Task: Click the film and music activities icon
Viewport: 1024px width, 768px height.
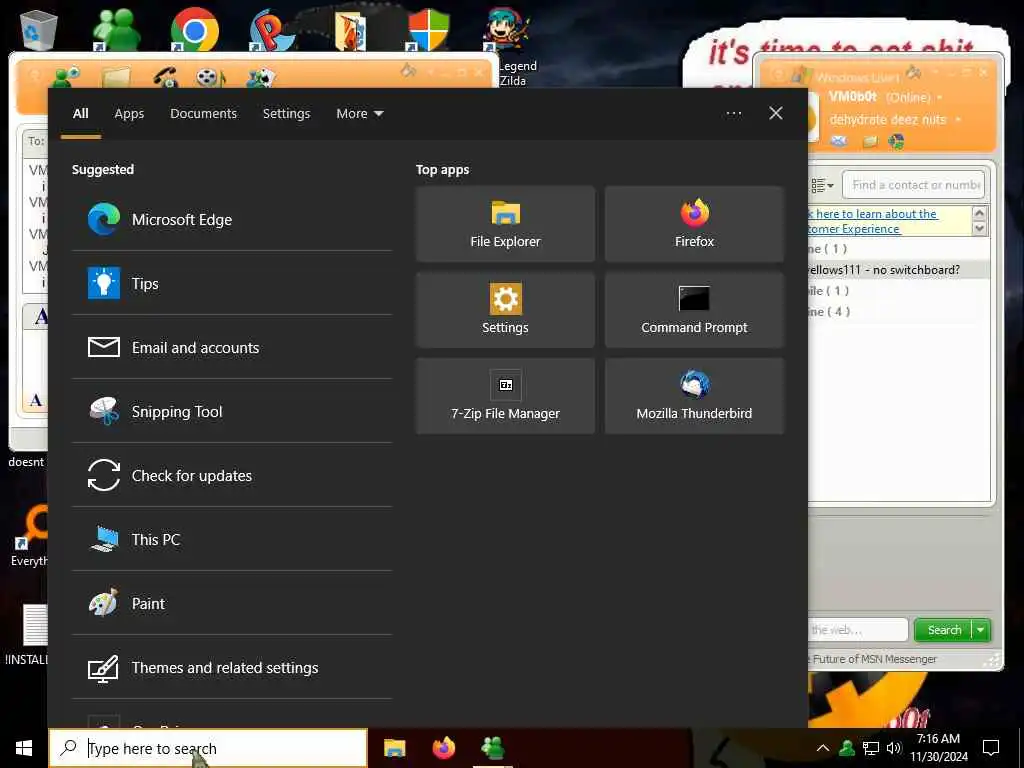Action: tap(210, 78)
